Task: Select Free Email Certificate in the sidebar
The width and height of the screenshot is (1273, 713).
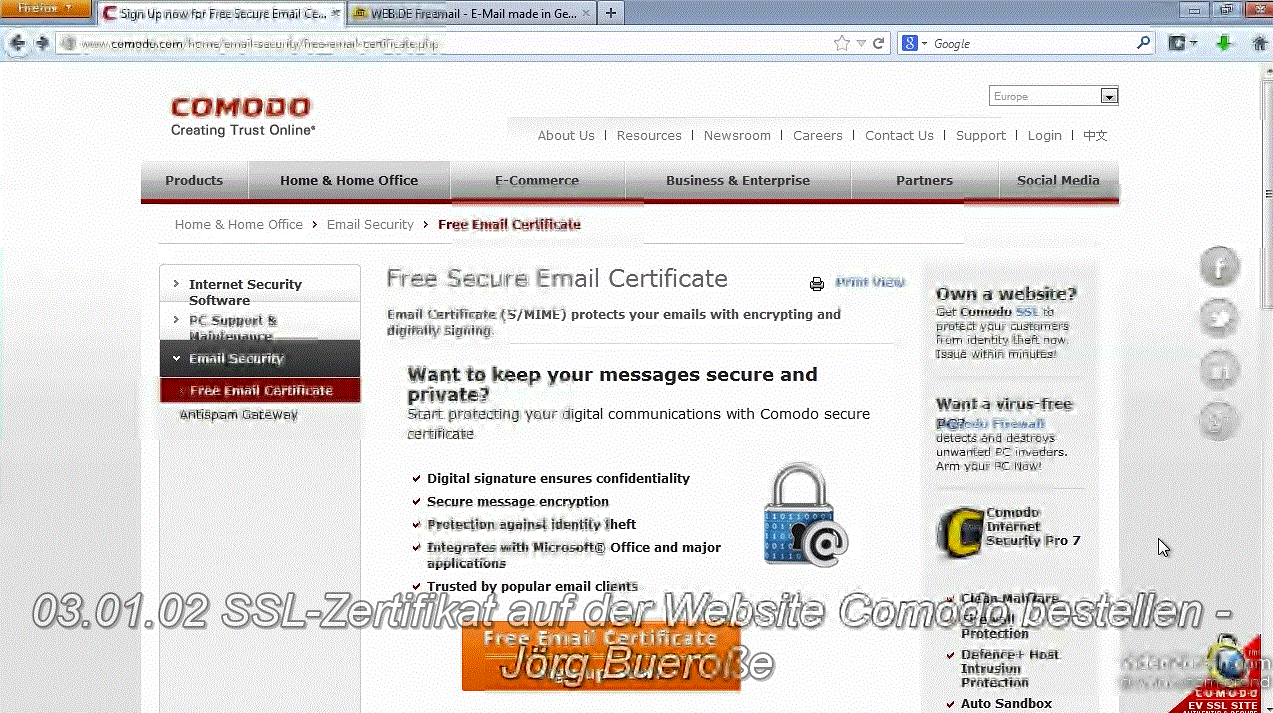Action: (260, 391)
